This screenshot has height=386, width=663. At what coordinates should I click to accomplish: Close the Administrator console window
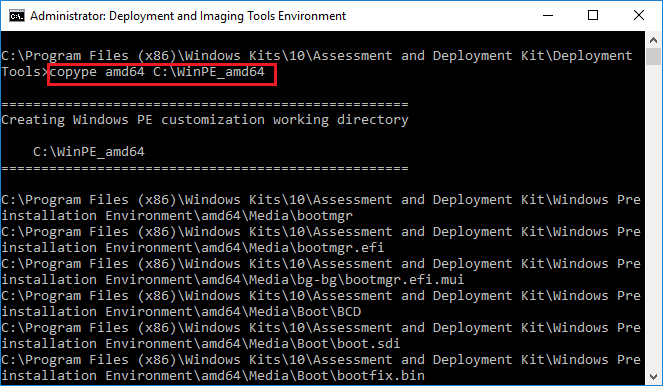click(x=639, y=16)
